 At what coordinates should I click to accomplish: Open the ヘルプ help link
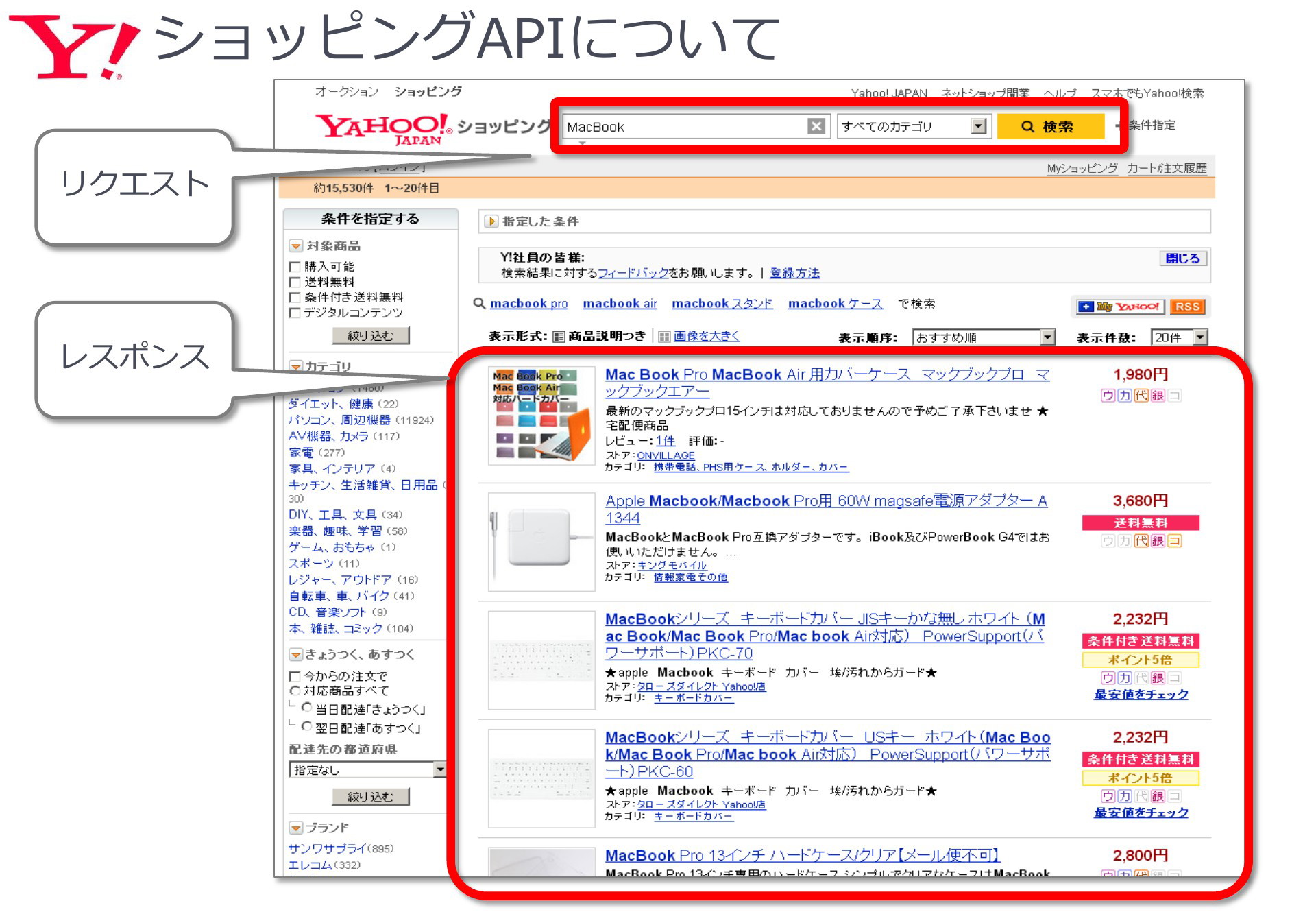click(1060, 93)
